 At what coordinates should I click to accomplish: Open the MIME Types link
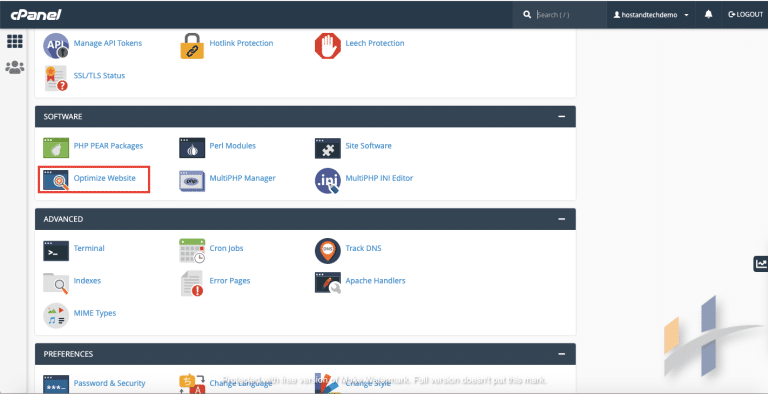95,313
